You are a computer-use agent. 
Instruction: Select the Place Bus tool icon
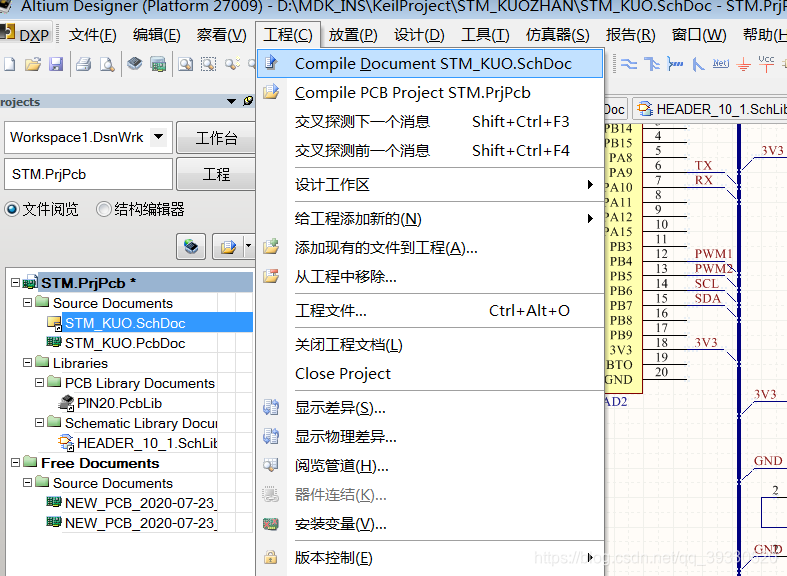click(651, 64)
